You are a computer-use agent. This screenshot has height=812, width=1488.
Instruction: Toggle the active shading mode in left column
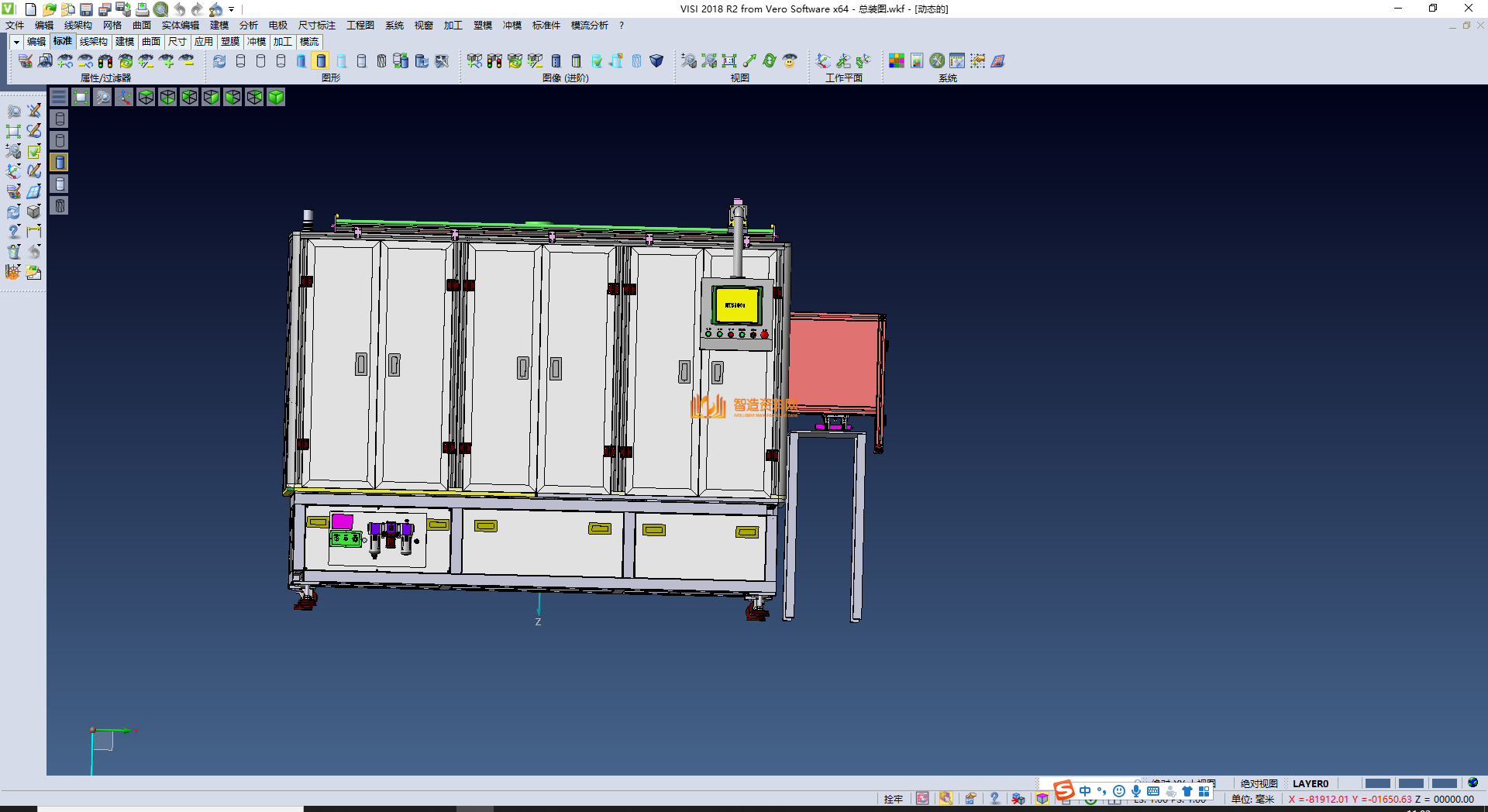coord(60,162)
